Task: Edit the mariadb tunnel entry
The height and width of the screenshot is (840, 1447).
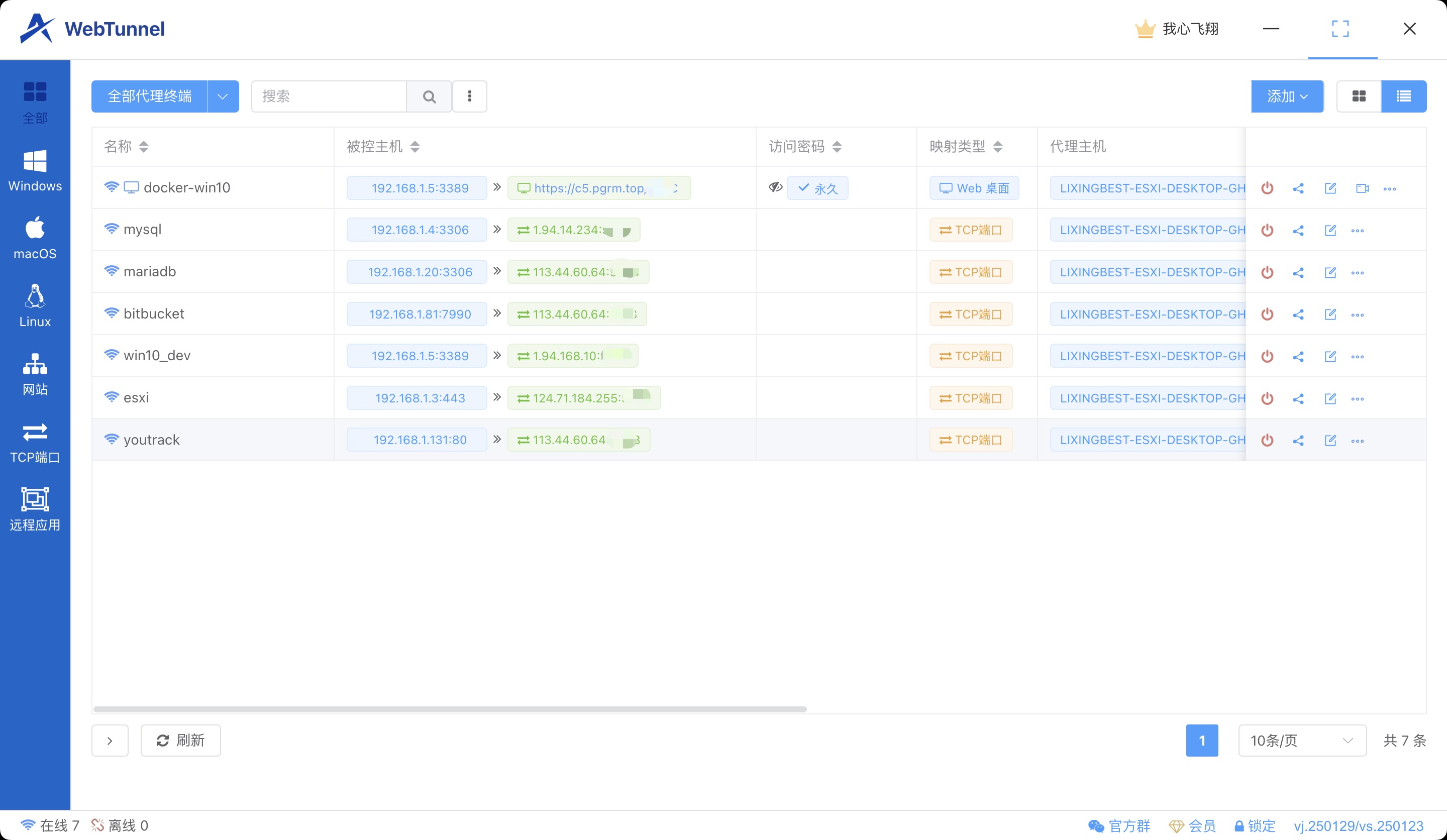Action: (1330, 273)
